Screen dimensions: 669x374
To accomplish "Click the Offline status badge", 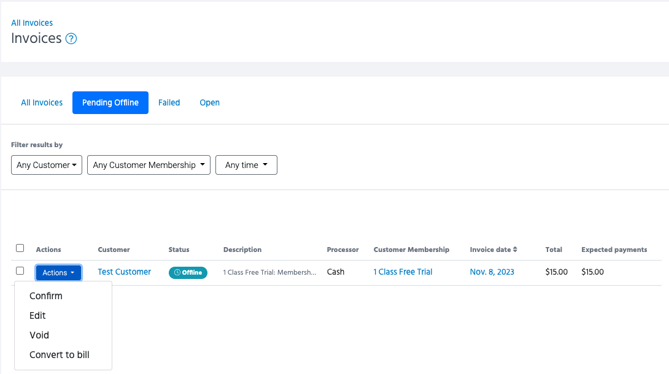I will pos(188,273).
